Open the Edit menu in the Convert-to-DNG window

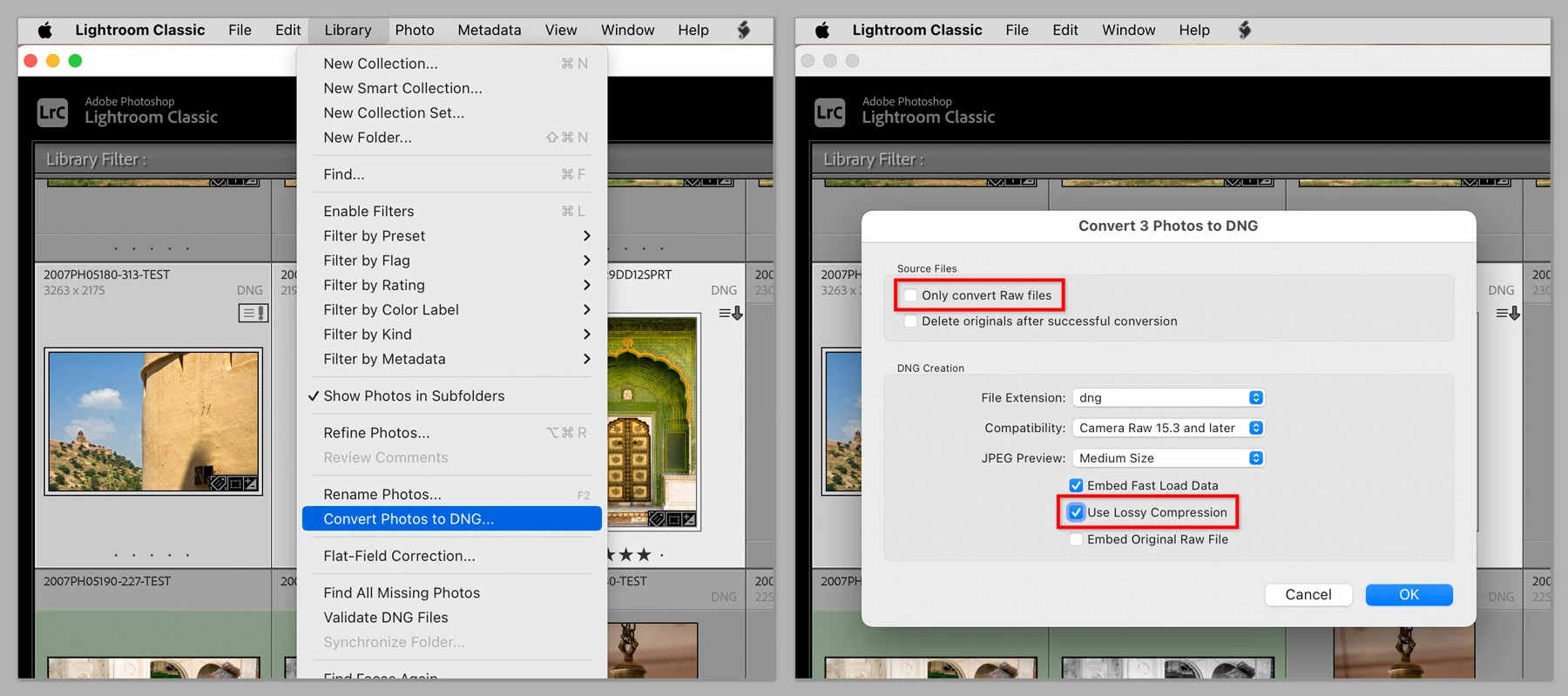1064,30
